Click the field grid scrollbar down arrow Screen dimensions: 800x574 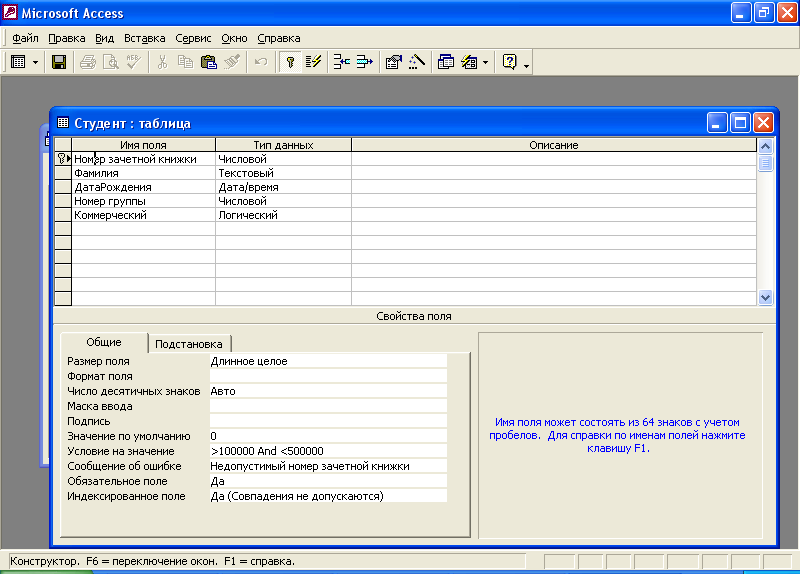[x=766, y=297]
